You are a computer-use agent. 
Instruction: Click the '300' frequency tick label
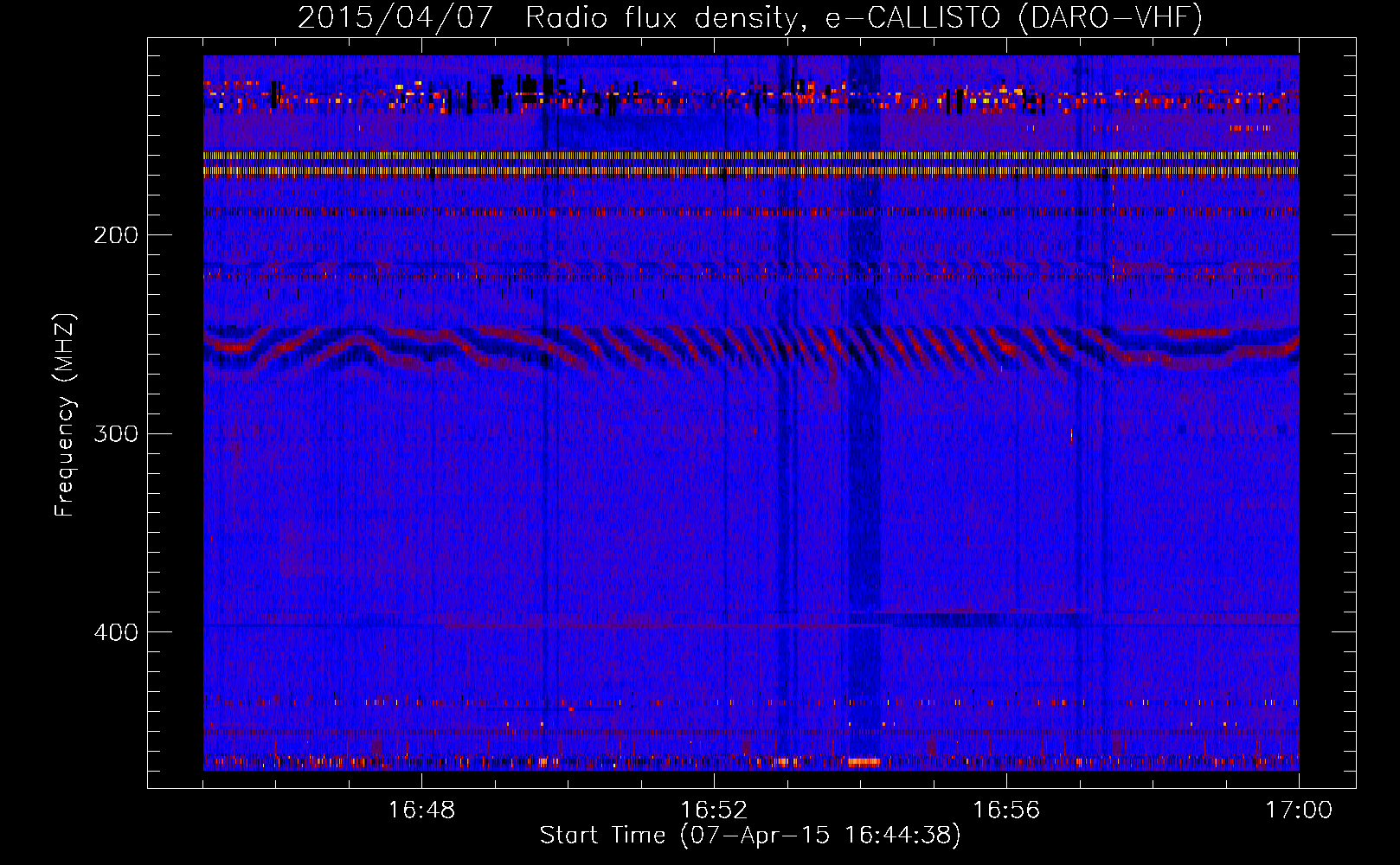tap(116, 433)
